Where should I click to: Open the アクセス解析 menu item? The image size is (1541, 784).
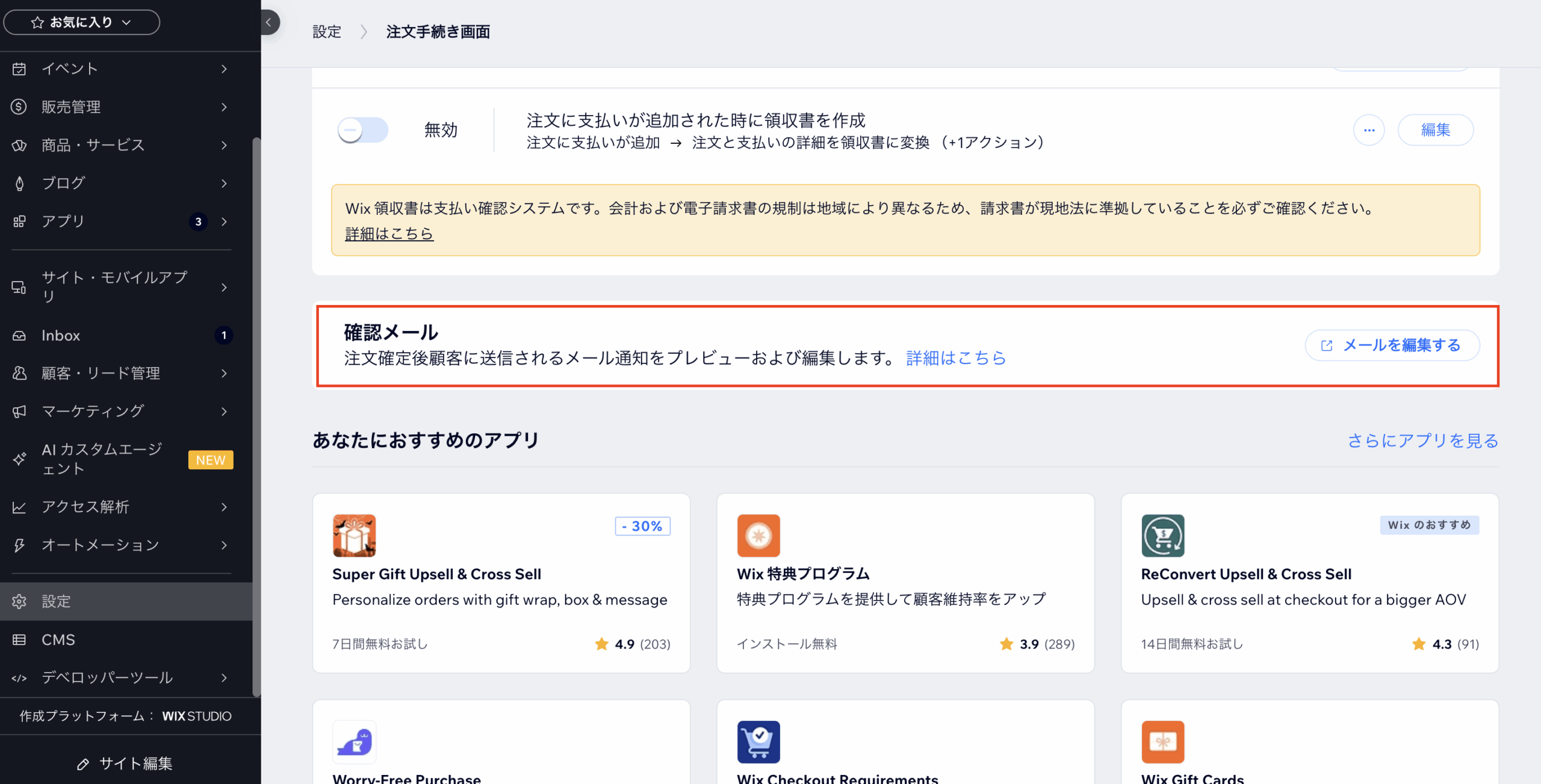[85, 507]
